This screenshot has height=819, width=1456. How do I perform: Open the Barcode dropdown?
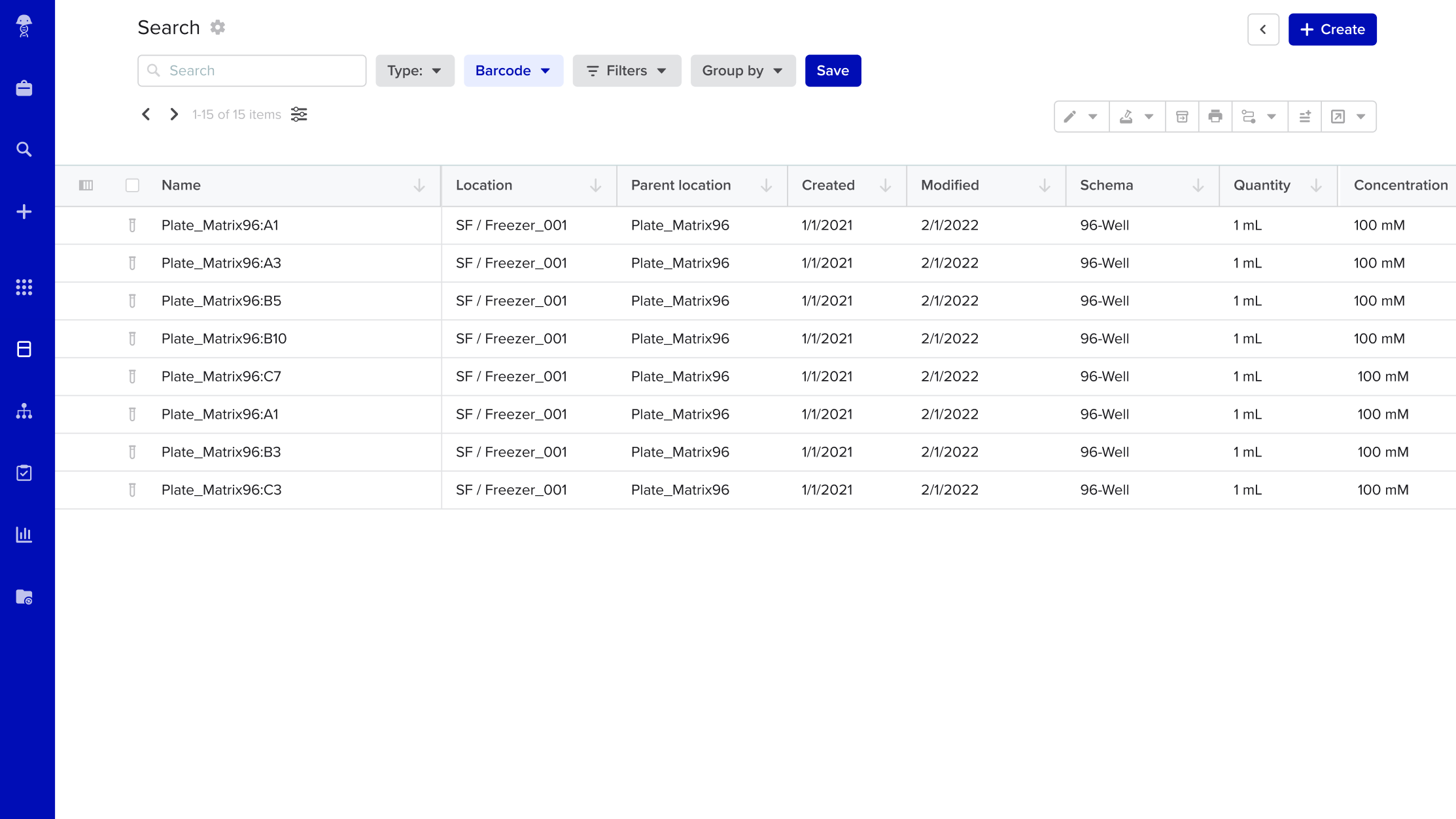tap(513, 71)
